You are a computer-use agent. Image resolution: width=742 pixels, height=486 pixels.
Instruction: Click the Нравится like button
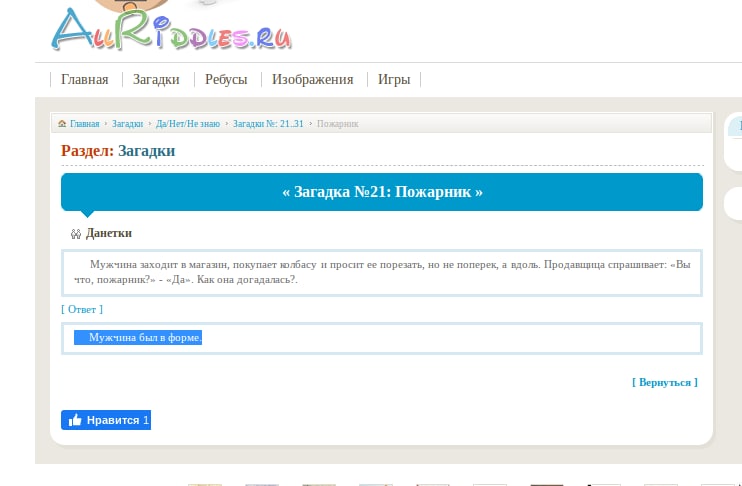[106, 420]
